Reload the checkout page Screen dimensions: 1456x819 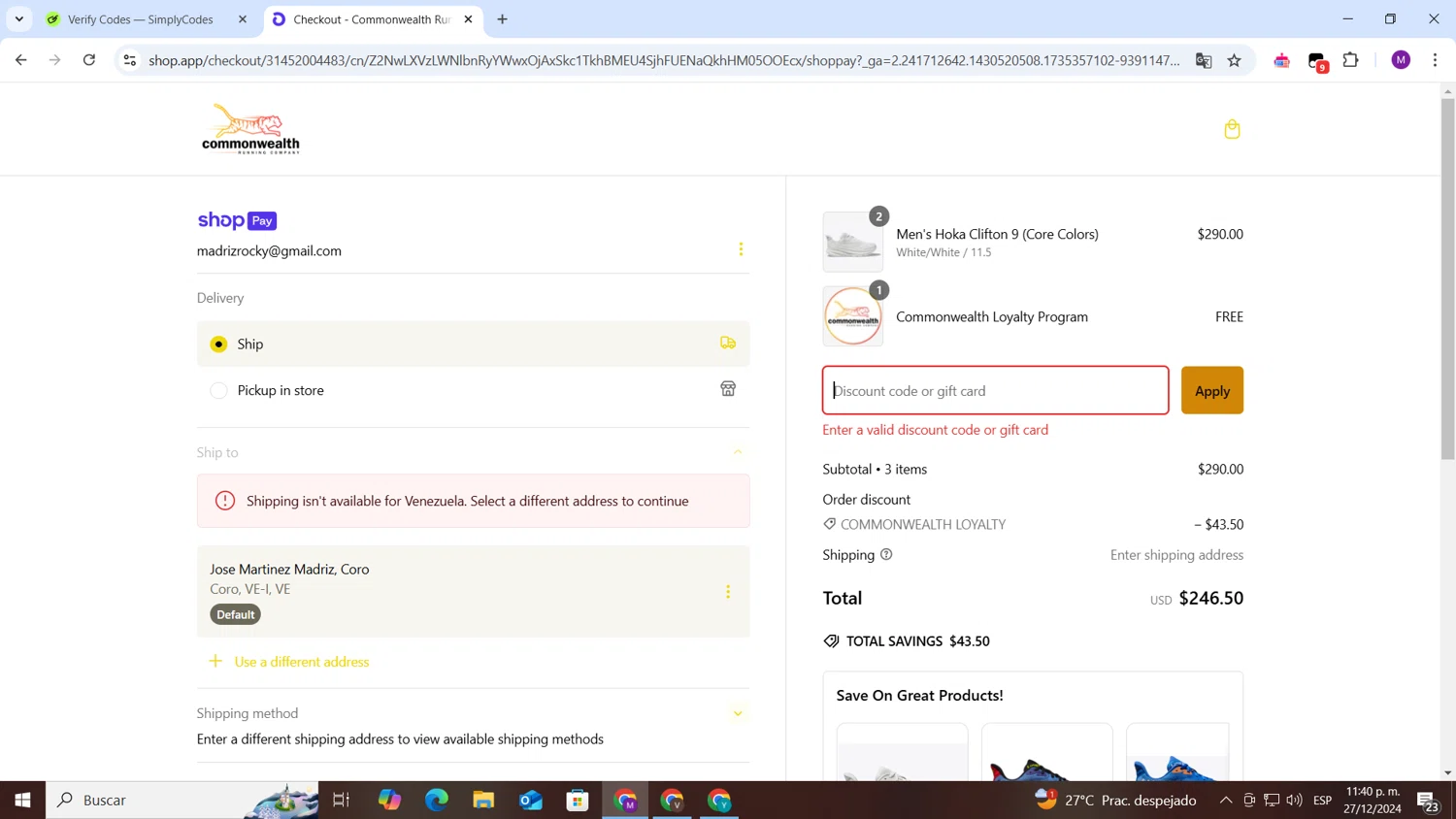pyautogui.click(x=89, y=60)
